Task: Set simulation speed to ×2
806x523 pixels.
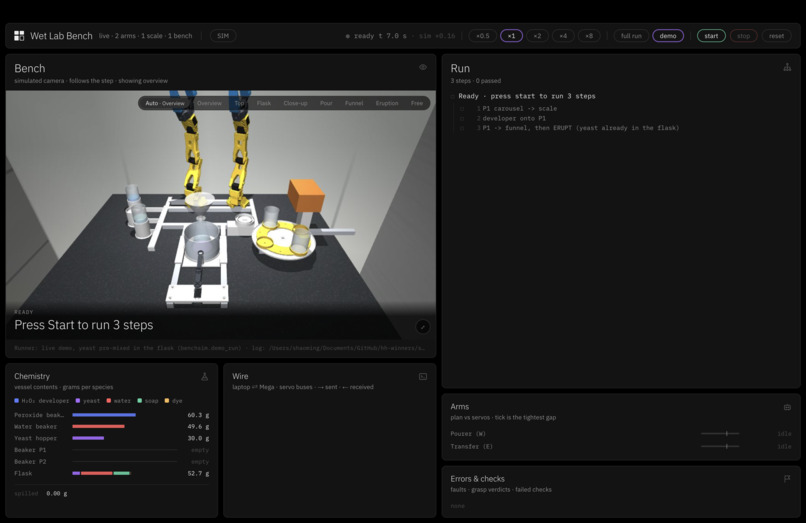Action: point(537,36)
